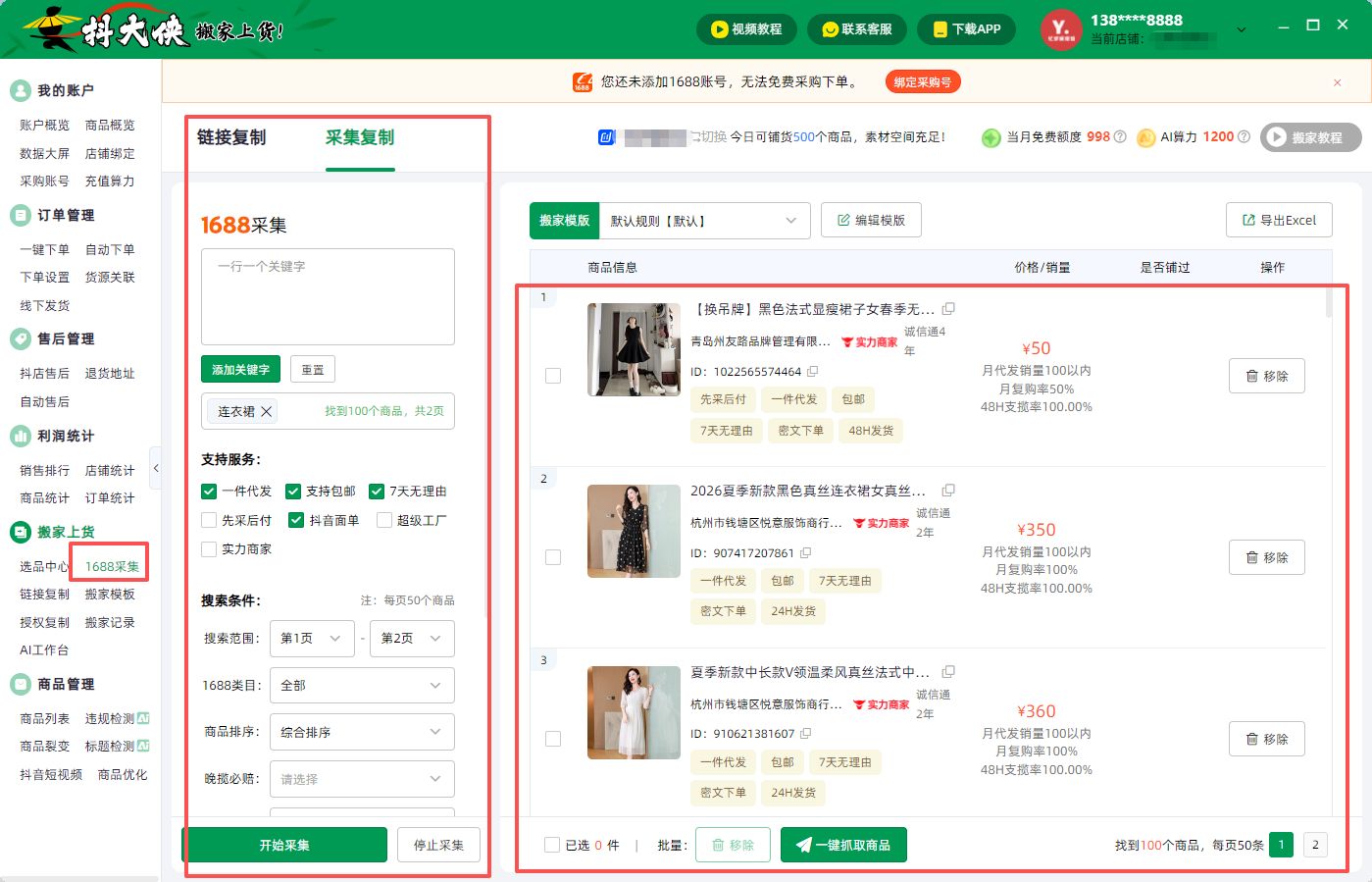Click inside the keyword text area
Viewport: 1372px width, 882px height.
[x=328, y=296]
